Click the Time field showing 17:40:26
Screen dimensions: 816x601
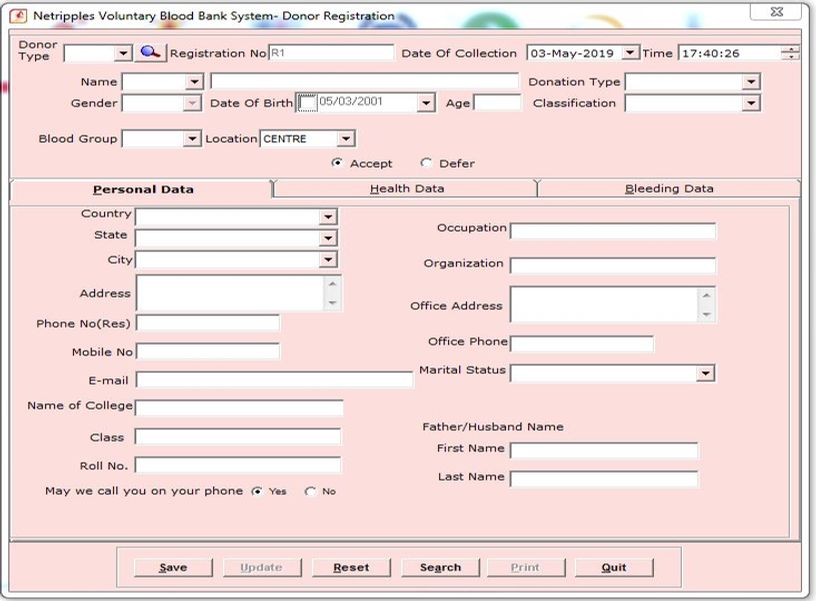(x=730, y=53)
